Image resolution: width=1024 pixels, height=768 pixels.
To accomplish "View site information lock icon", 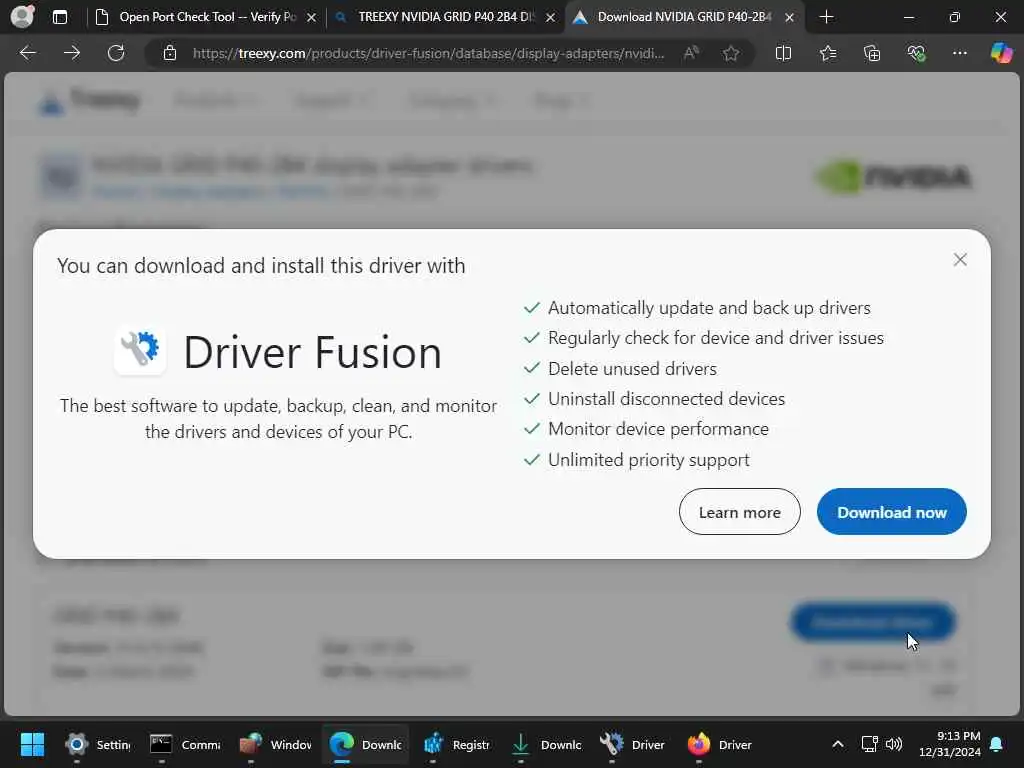I will [170, 53].
